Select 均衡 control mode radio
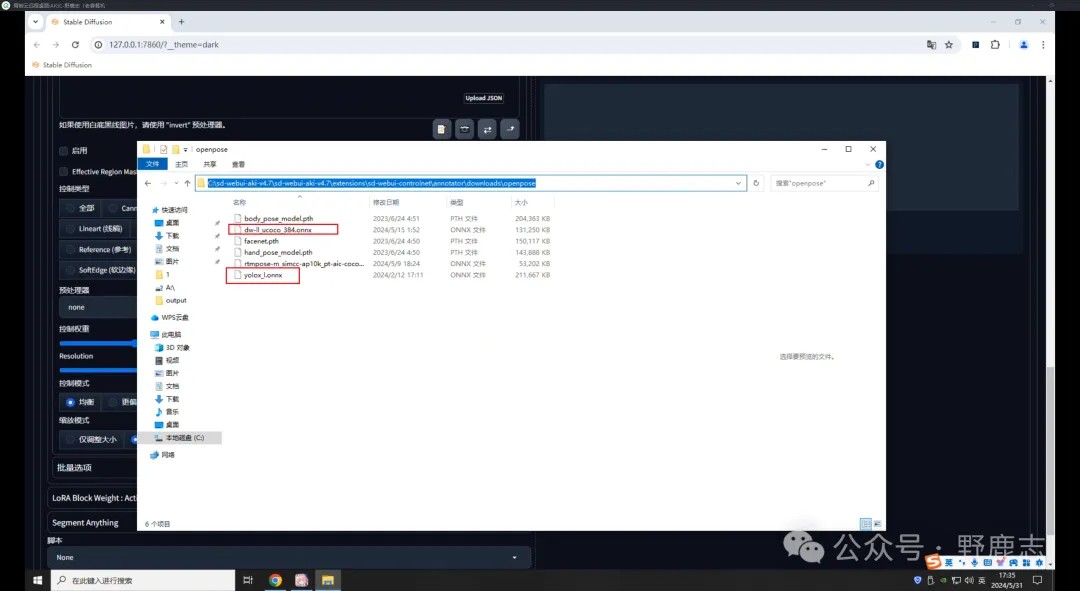Viewport: 1080px width, 591px height. coord(70,402)
